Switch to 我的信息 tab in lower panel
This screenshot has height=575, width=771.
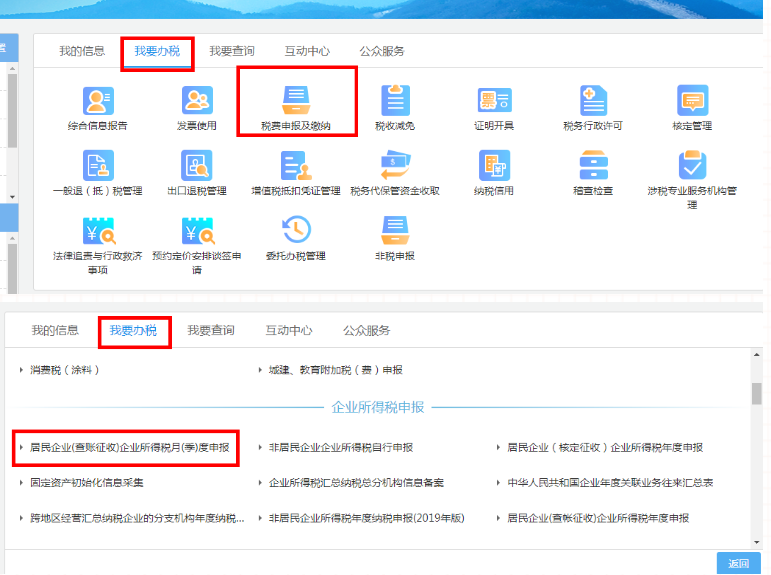55,330
